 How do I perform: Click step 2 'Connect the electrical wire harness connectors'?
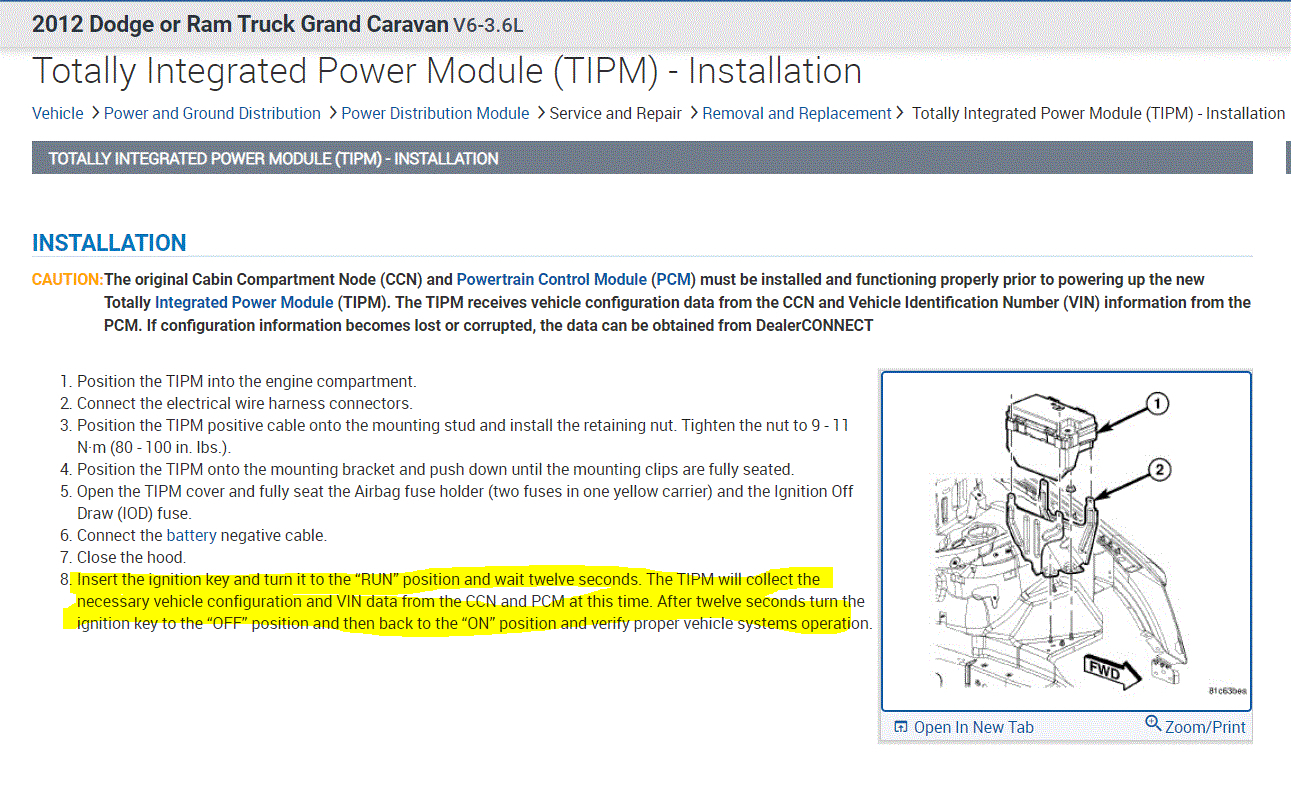(244, 403)
